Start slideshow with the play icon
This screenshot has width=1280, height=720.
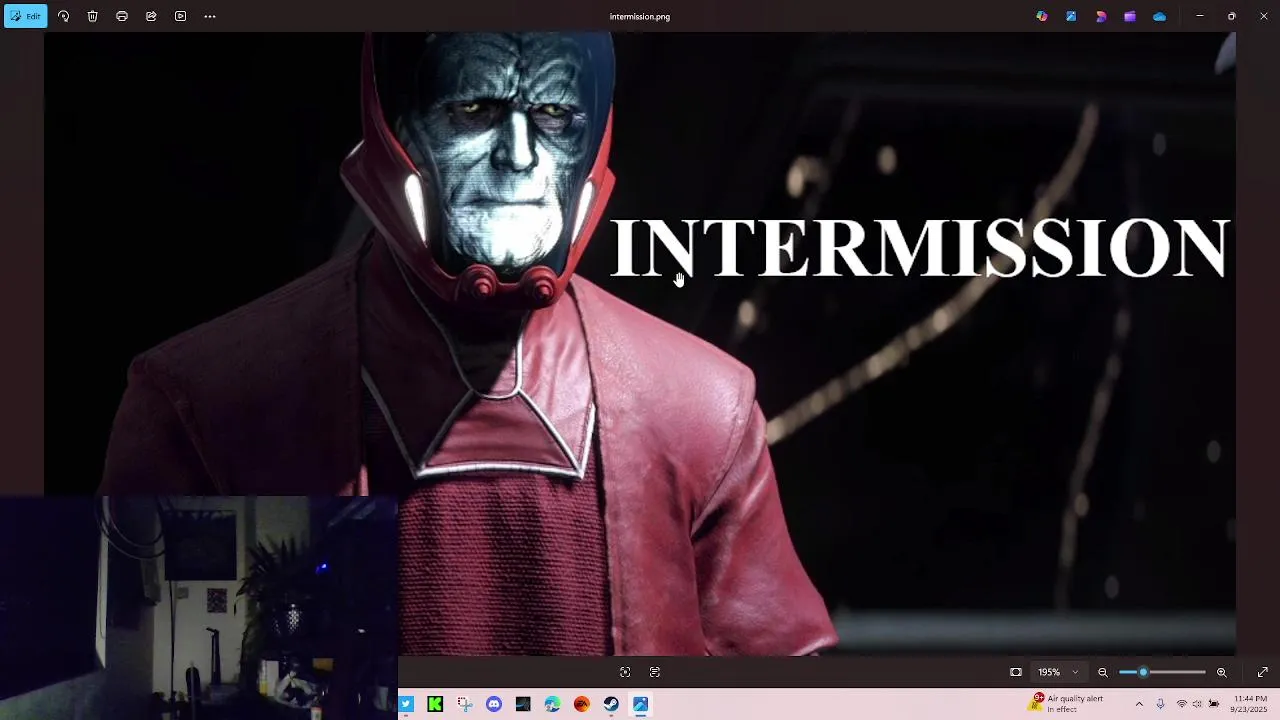[180, 16]
